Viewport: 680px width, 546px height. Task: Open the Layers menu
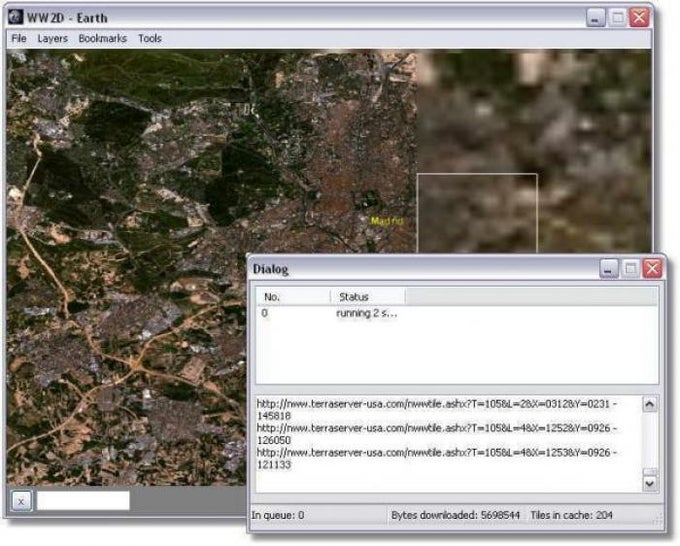pos(52,39)
